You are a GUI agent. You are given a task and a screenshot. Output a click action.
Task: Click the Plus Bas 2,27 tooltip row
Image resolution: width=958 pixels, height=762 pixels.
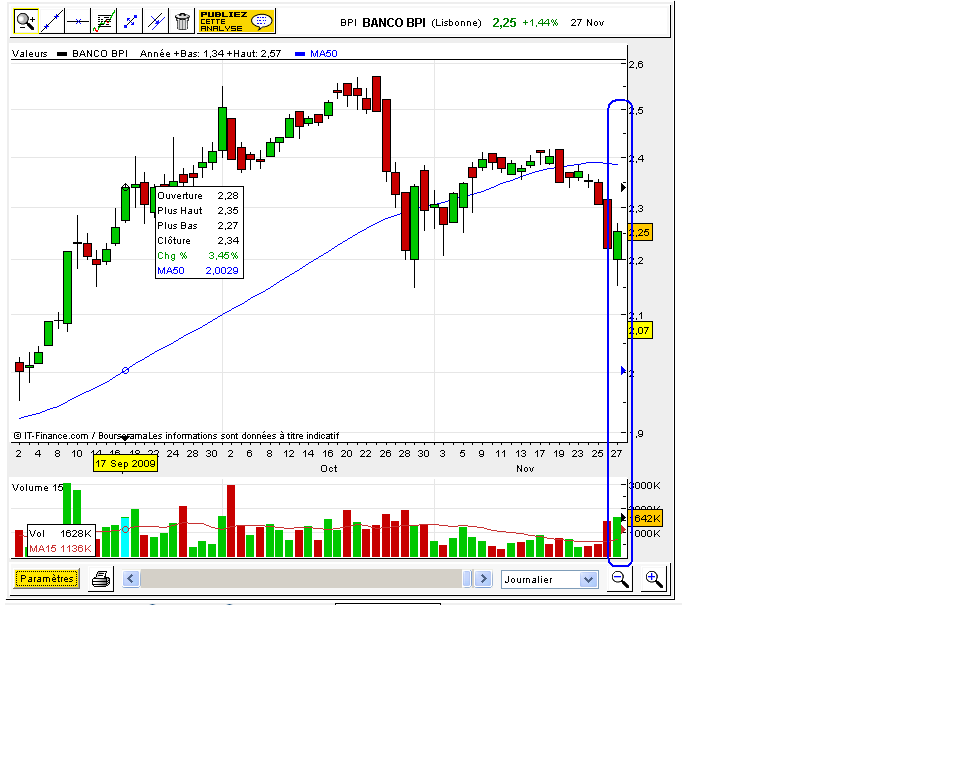coord(199,225)
